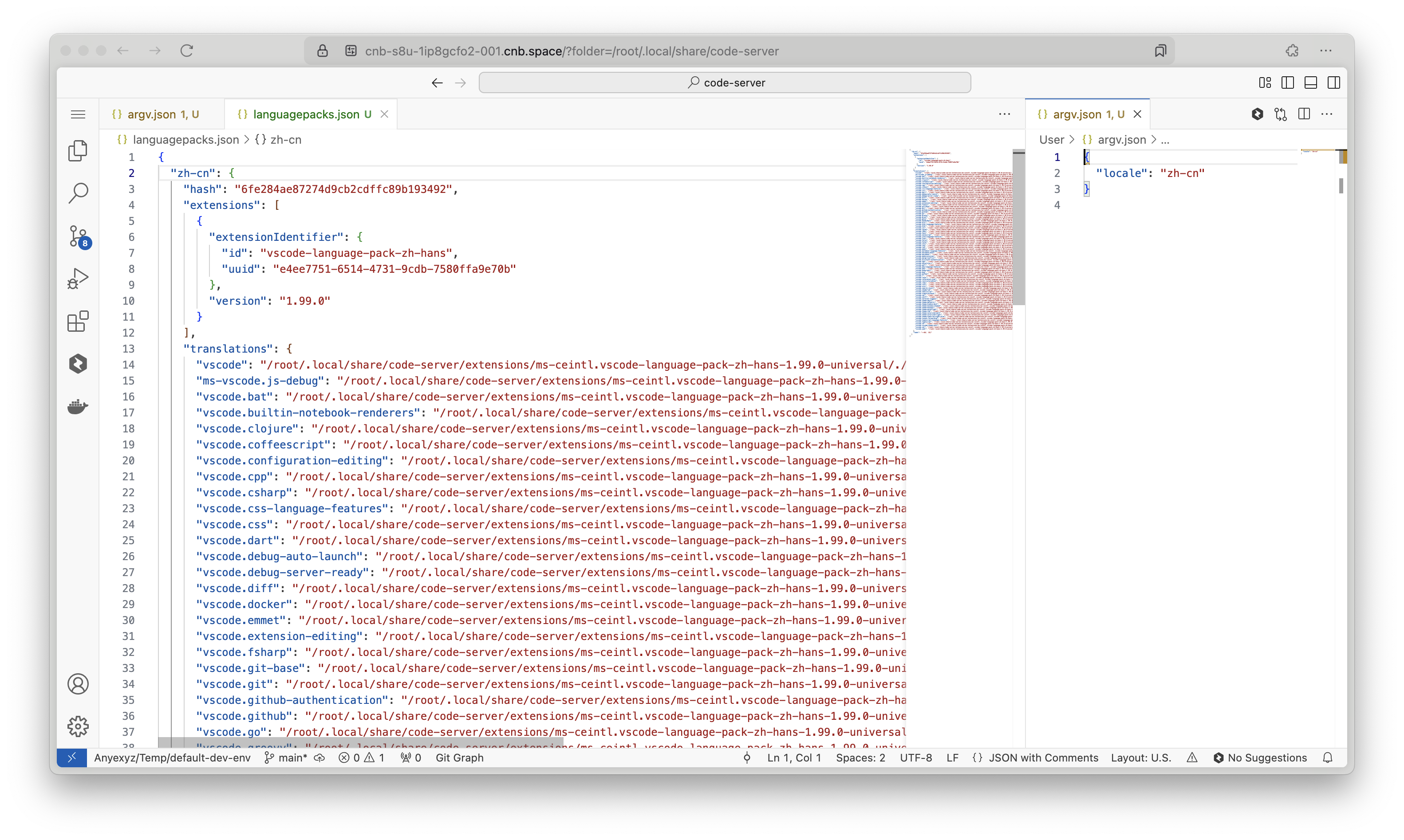Click the "version": "1.99.0" line
The width and height of the screenshot is (1404, 840).
(270, 301)
